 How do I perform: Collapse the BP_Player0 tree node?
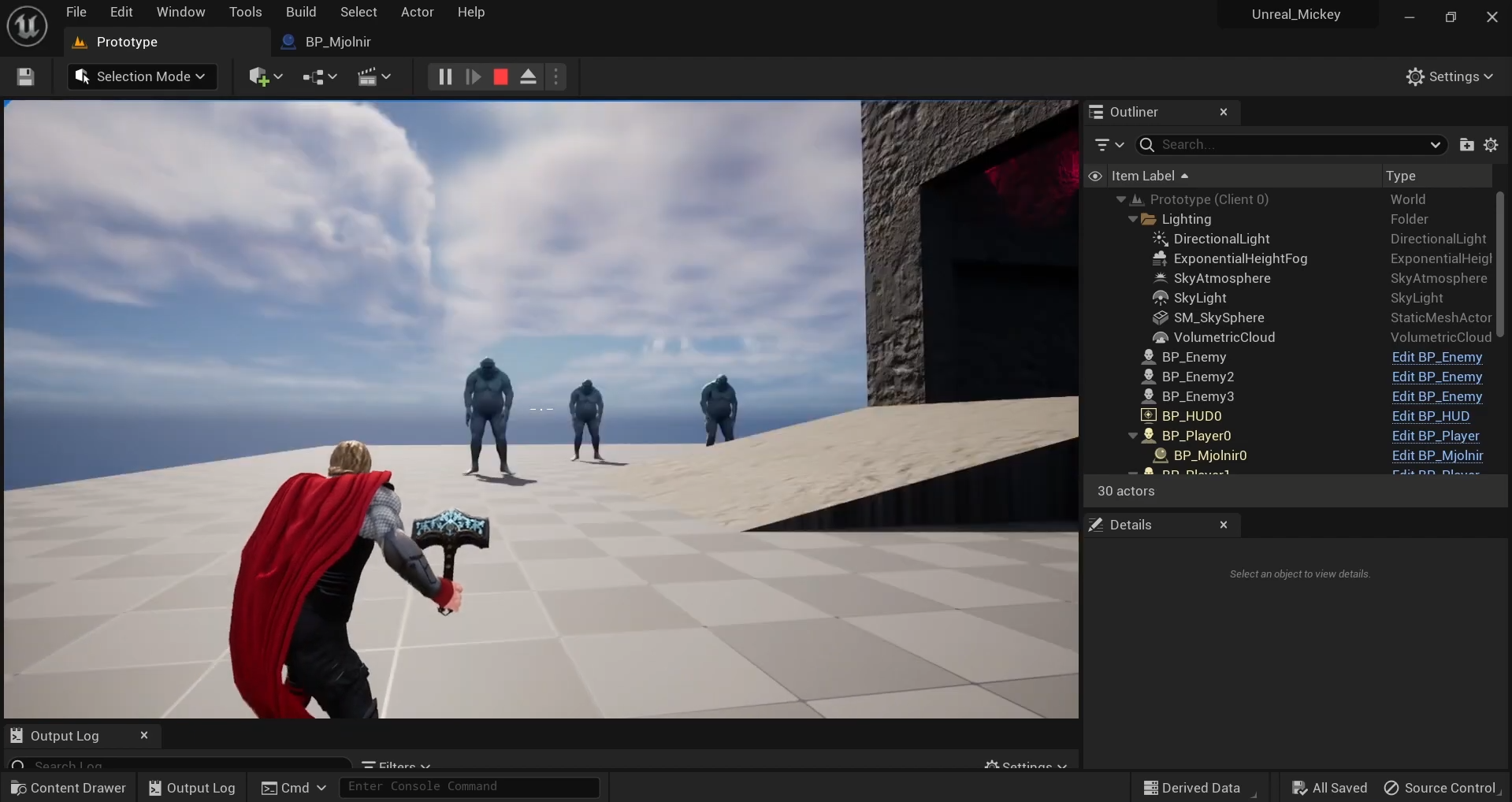coord(1132,436)
